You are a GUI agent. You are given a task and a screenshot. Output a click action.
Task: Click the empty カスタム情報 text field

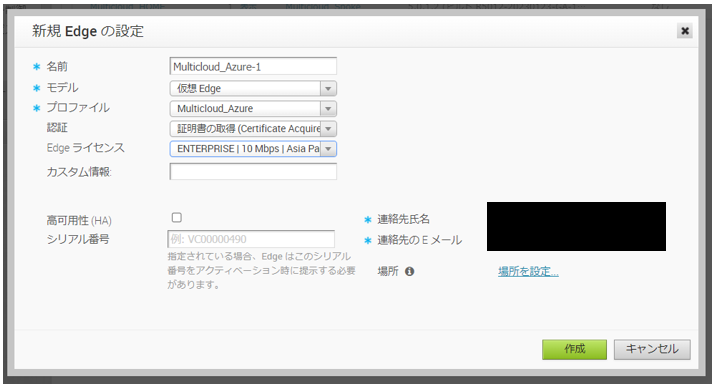click(253, 171)
